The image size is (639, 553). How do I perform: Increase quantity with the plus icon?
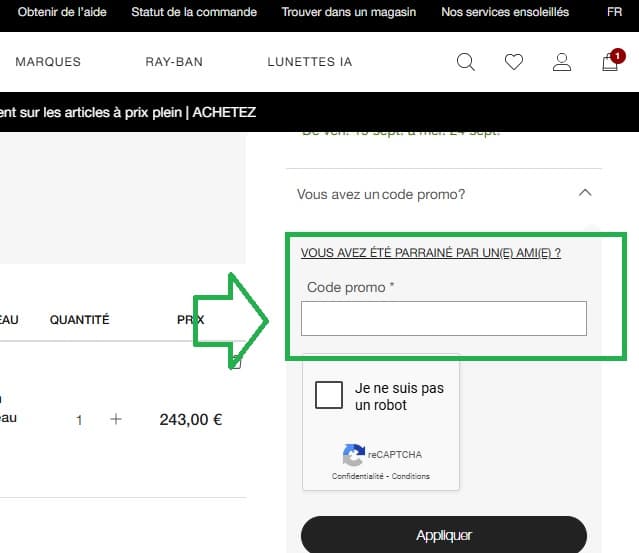tap(116, 419)
